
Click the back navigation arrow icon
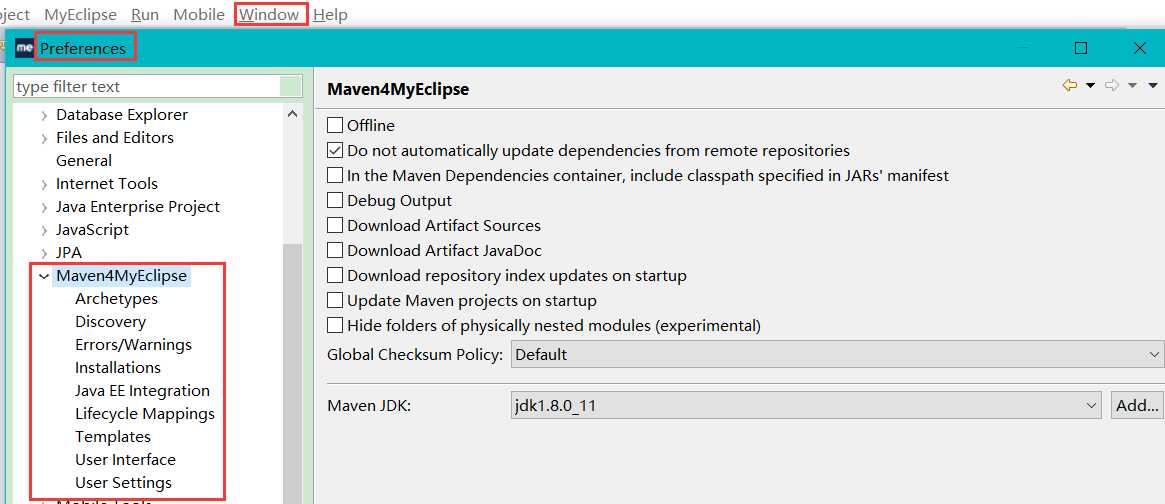tap(1069, 86)
